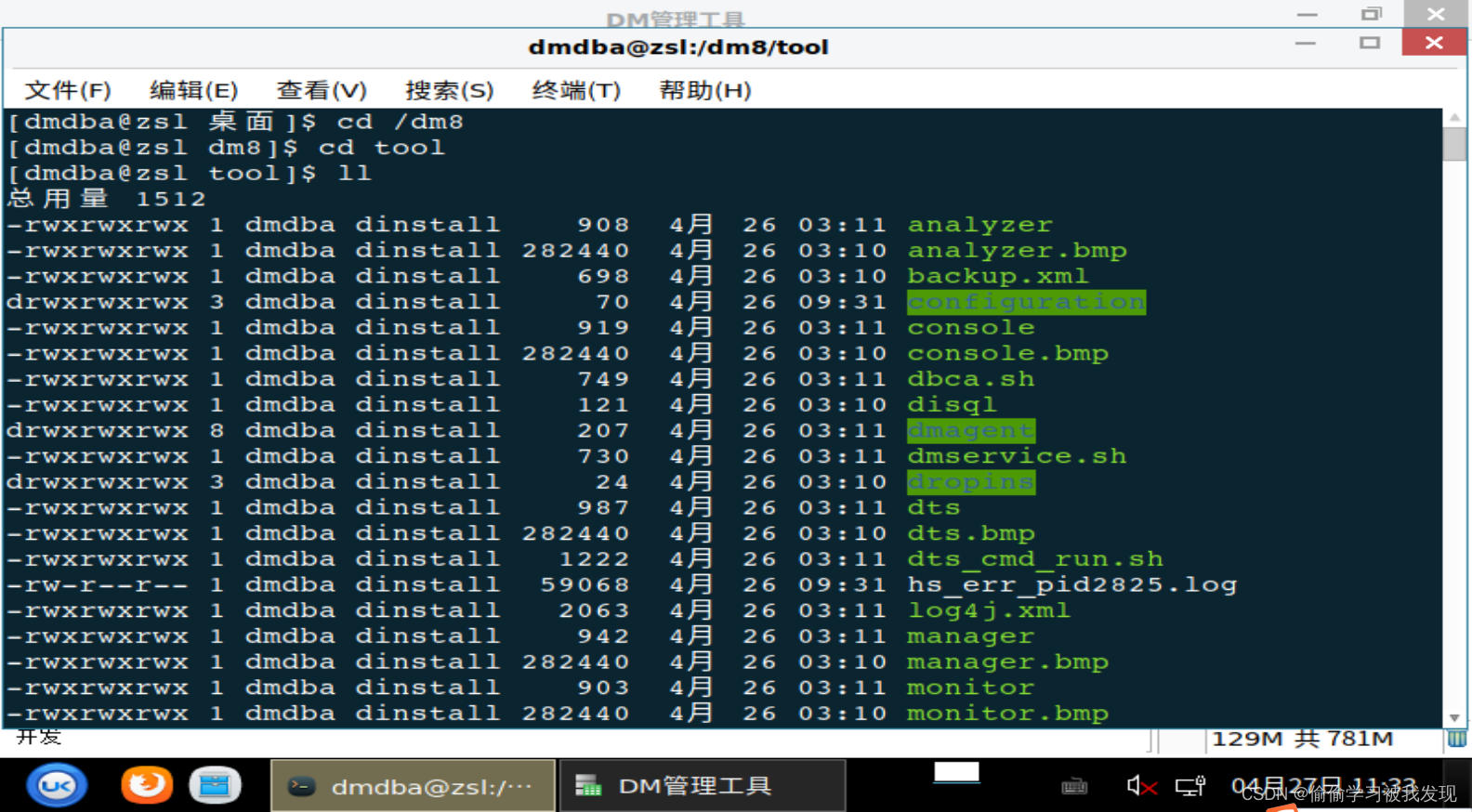This screenshot has width=1472, height=812.
Task: Close the dmdba@zsl terminal window
Action: pos(1434,43)
